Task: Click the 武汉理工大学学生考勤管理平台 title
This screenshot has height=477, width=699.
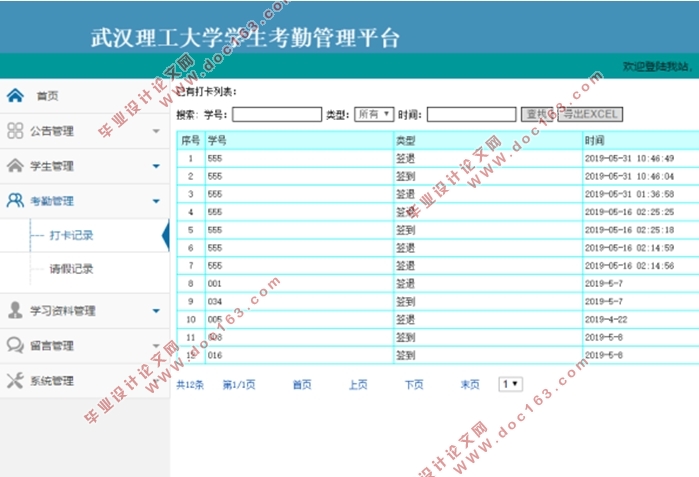Action: tap(245, 37)
